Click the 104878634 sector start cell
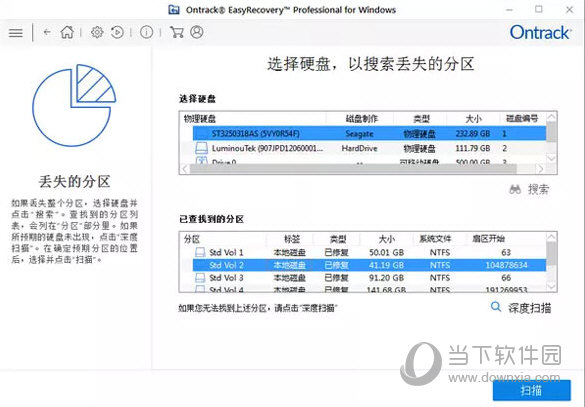Viewport: 585px width, 407px height. [x=506, y=265]
